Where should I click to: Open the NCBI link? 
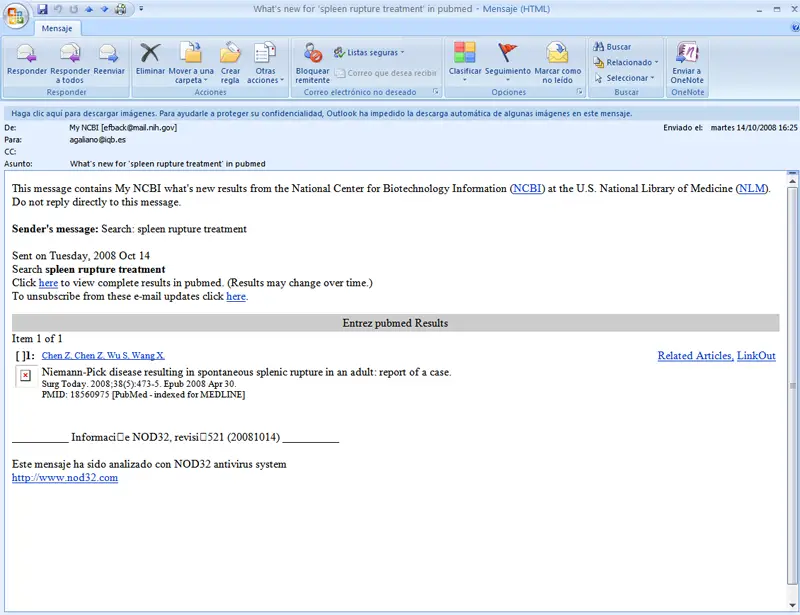tap(528, 188)
